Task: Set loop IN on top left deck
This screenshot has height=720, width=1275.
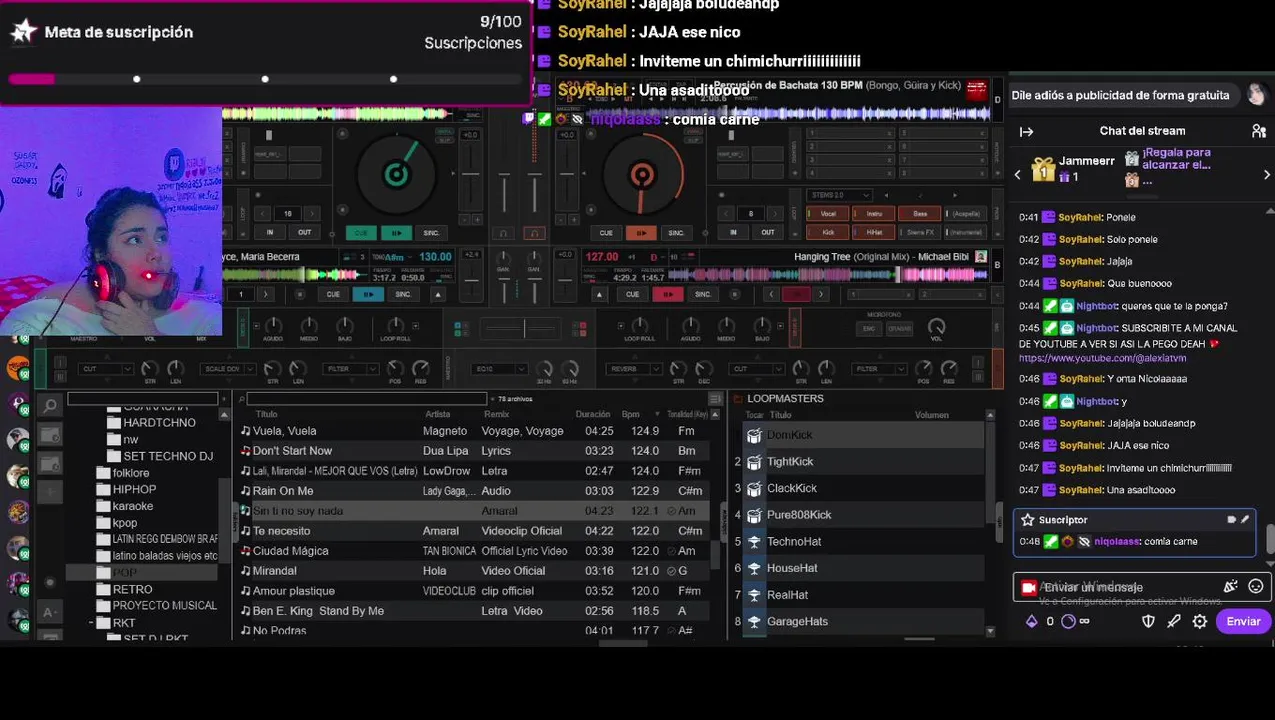Action: (269, 233)
